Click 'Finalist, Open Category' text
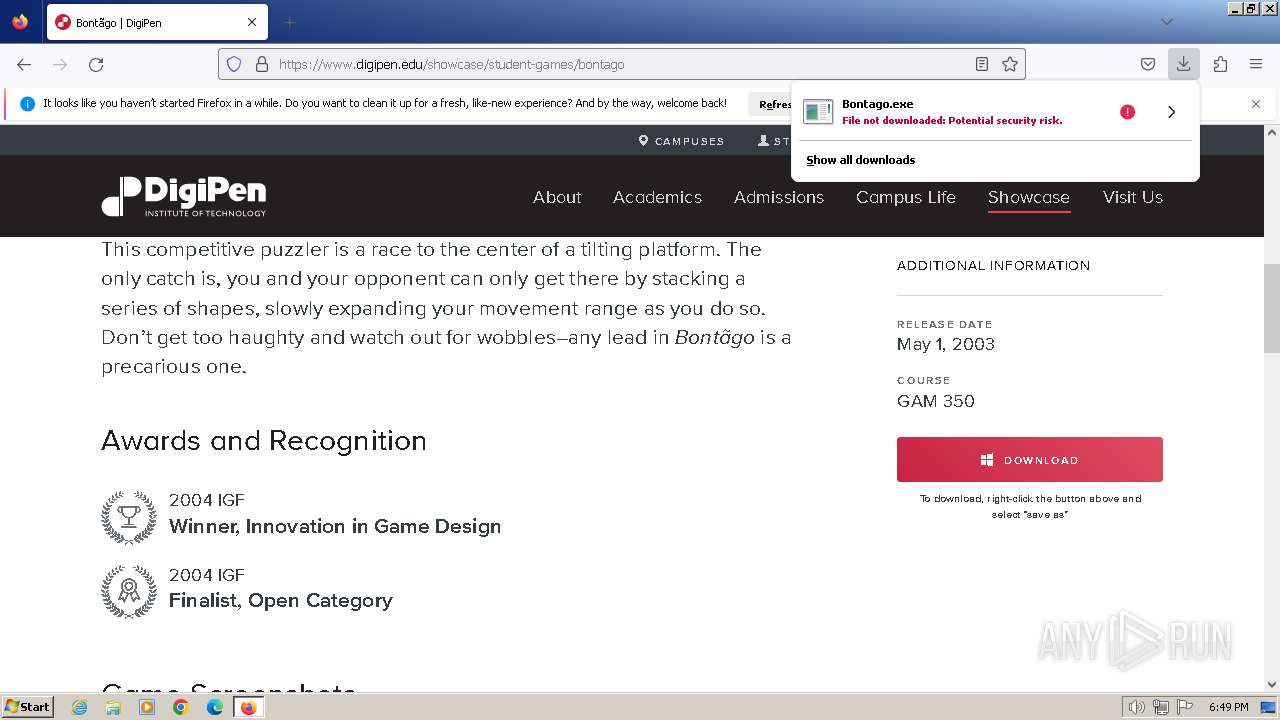This screenshot has width=1280, height=720. point(281,600)
